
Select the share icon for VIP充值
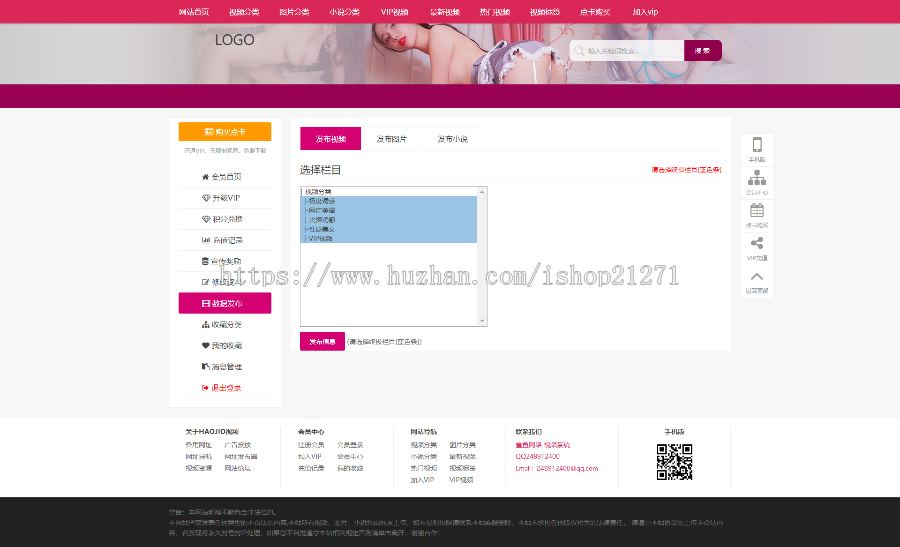(x=757, y=243)
